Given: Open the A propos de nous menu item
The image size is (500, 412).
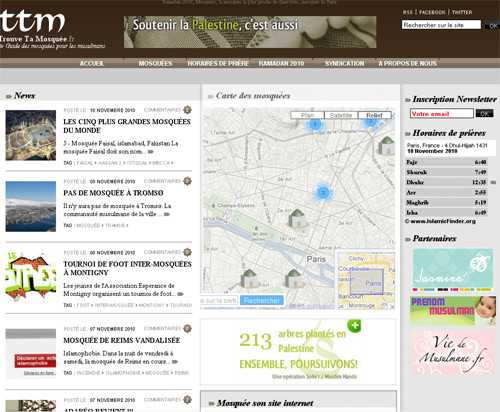Looking at the screenshot, I should (407, 63).
